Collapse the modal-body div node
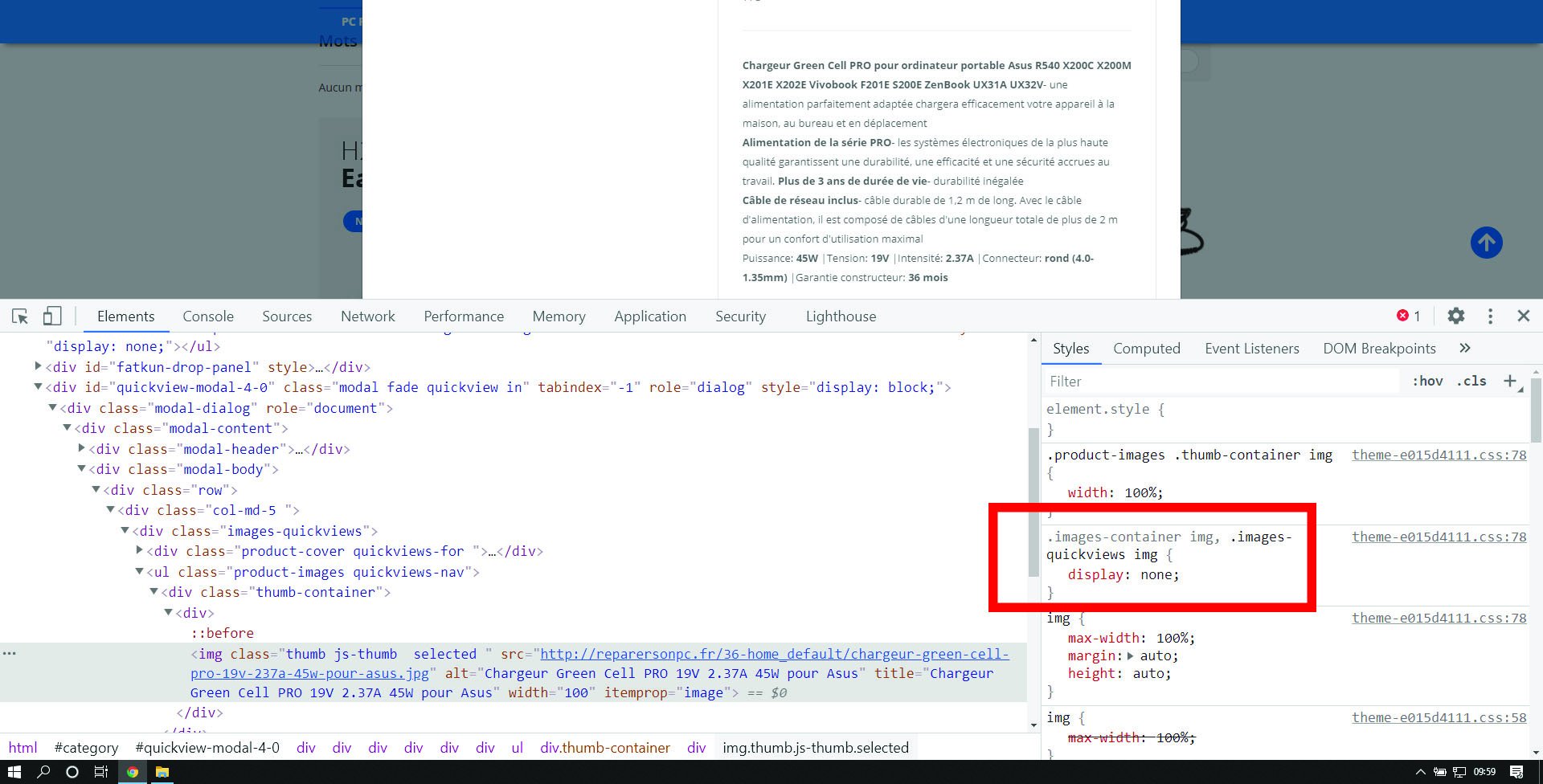Image resolution: width=1543 pixels, height=784 pixels. (x=81, y=468)
